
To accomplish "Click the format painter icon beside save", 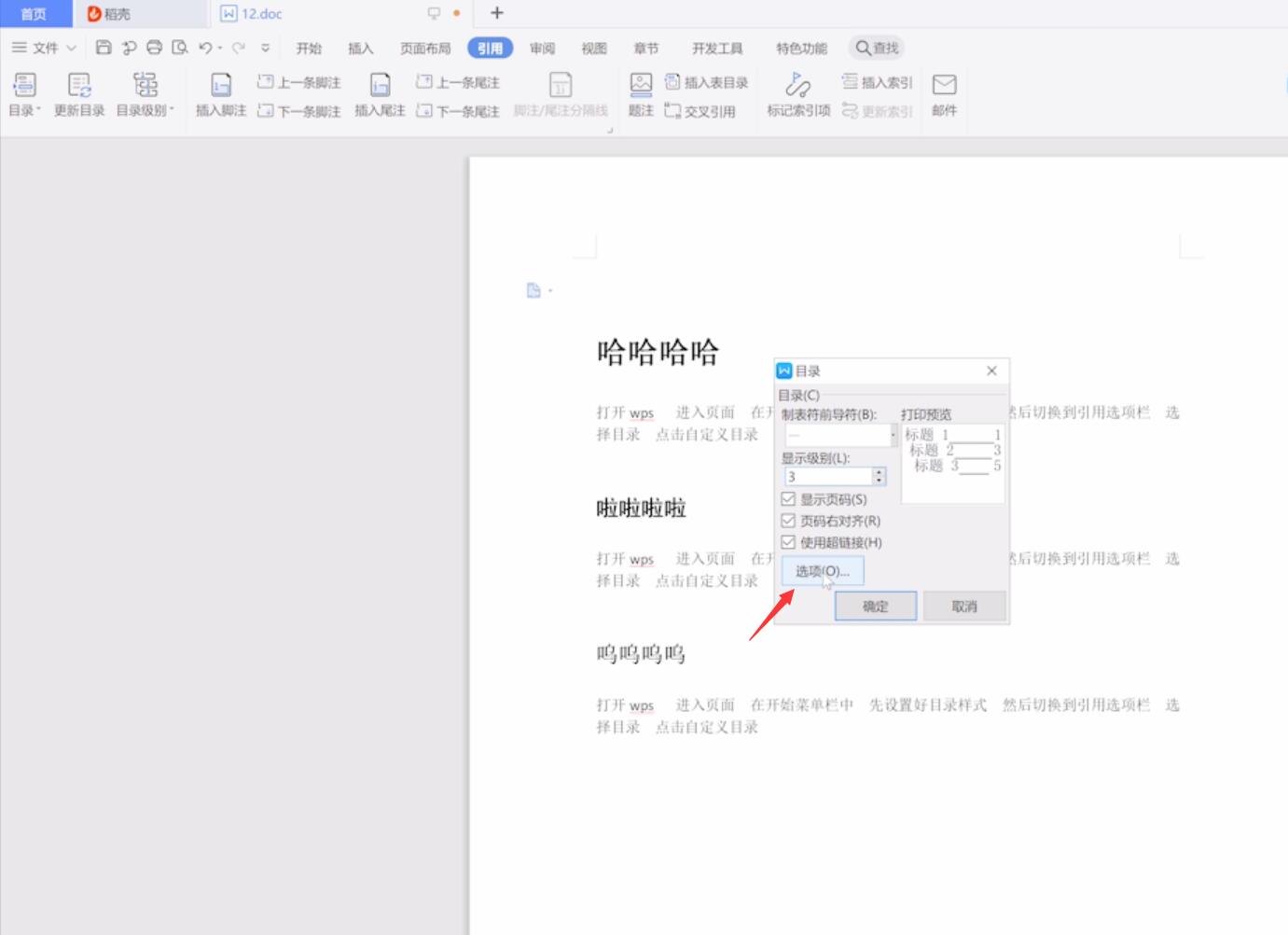I will pyautogui.click(x=129, y=48).
